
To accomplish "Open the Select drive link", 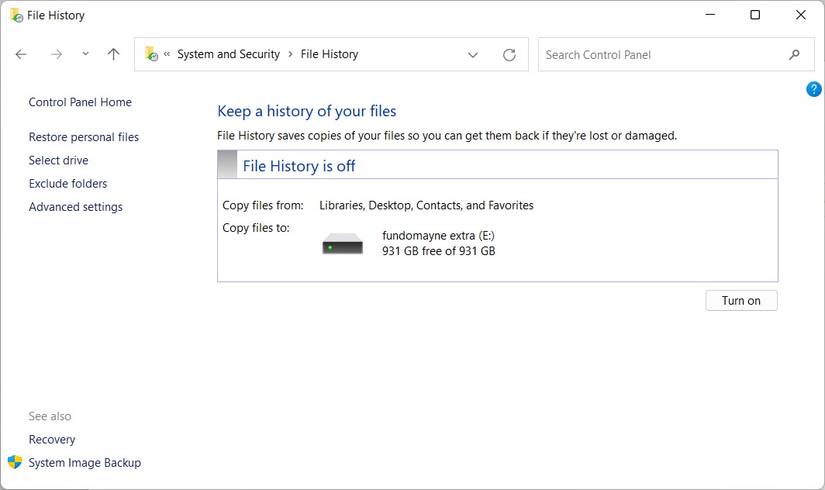I will 58,160.
